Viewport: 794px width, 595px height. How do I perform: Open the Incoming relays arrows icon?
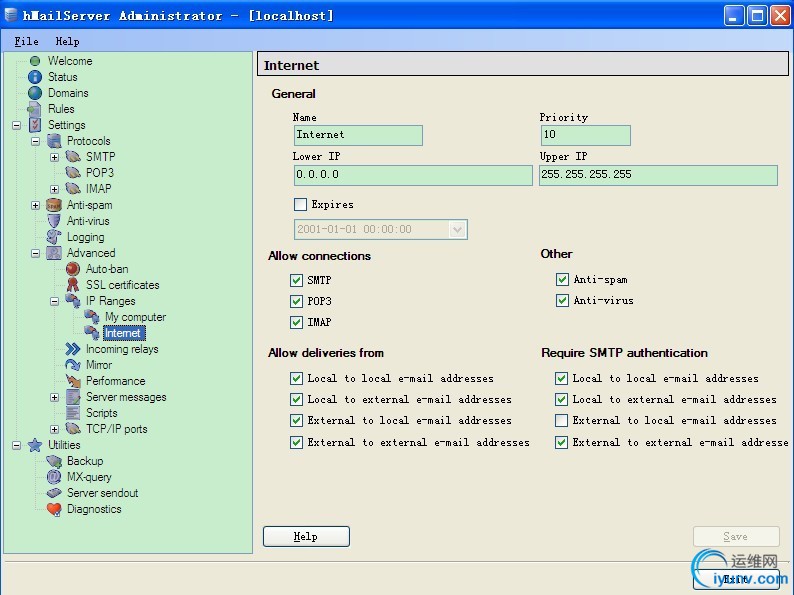(x=73, y=349)
